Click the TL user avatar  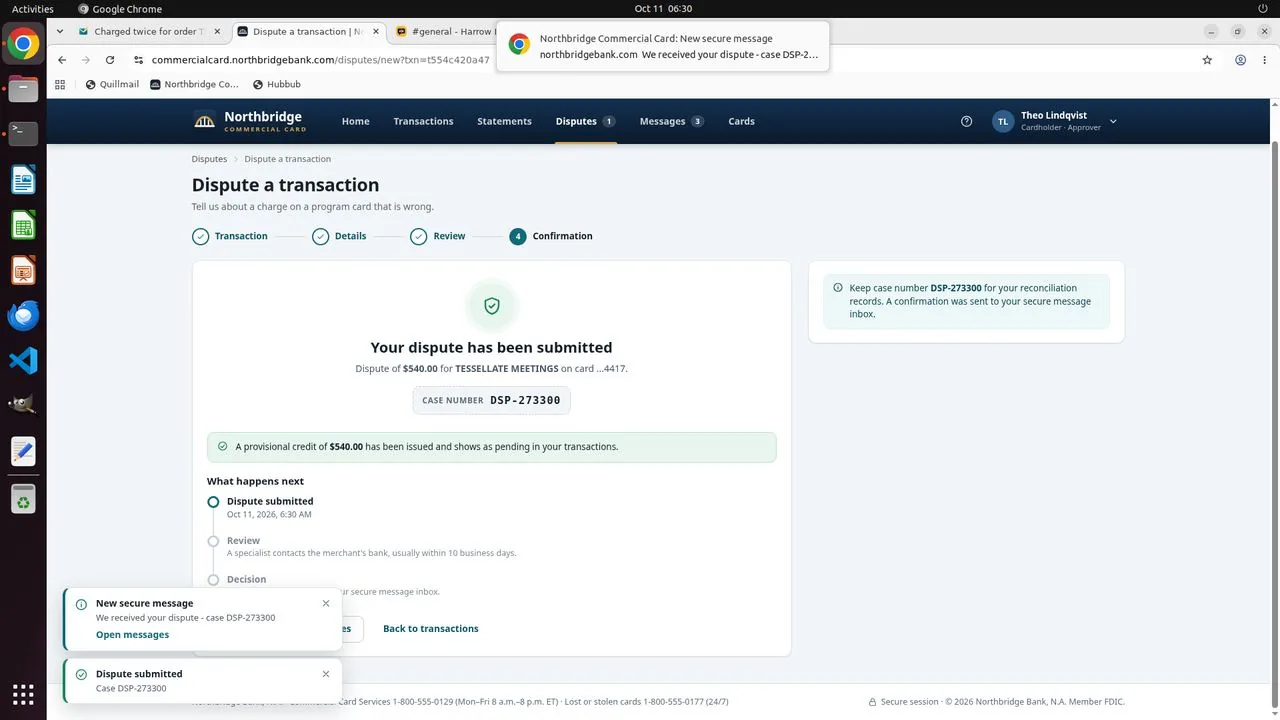(x=1003, y=121)
